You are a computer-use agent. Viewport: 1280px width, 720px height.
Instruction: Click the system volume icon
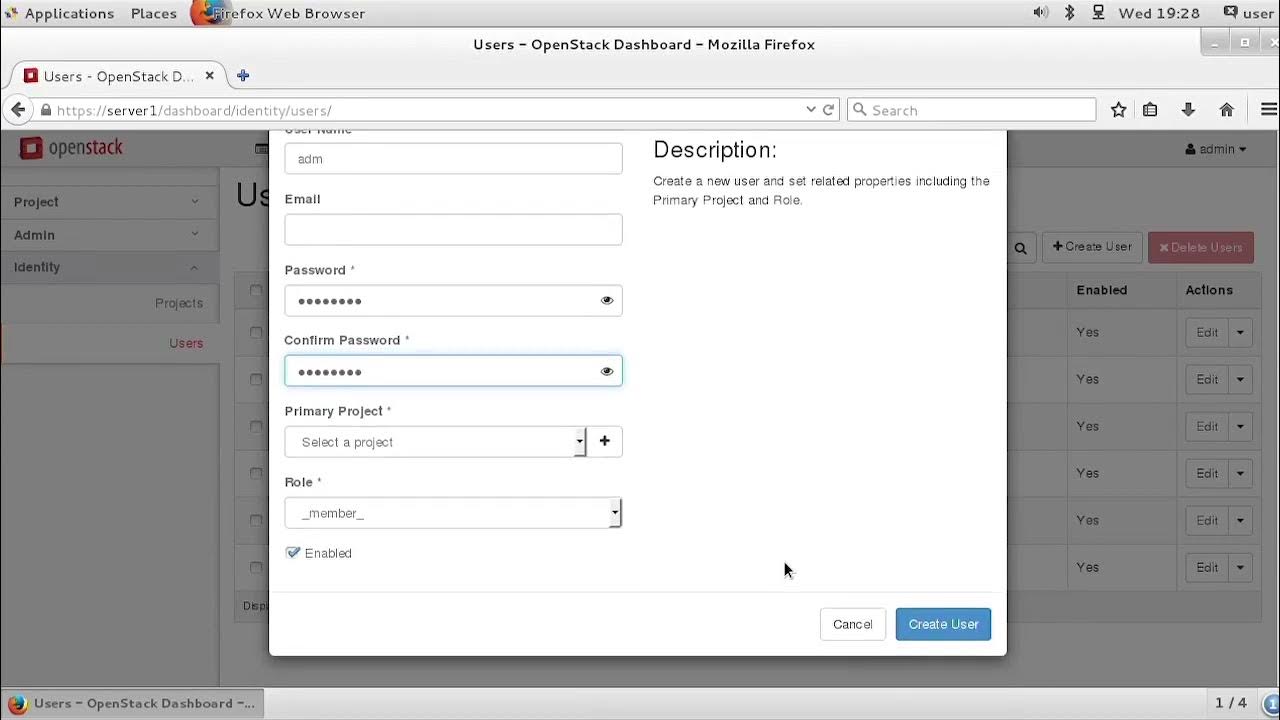[1040, 13]
